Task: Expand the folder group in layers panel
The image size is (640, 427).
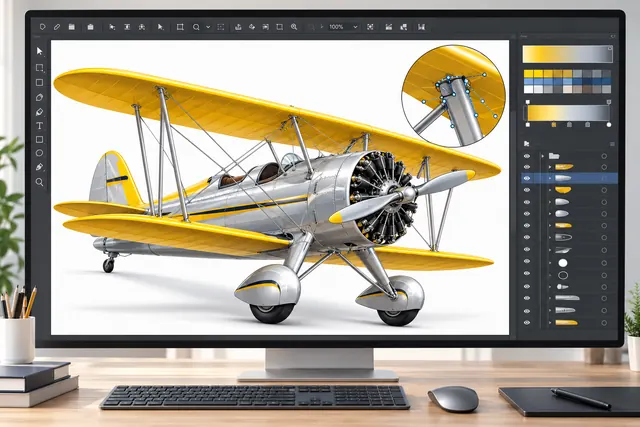Action: 542,156
